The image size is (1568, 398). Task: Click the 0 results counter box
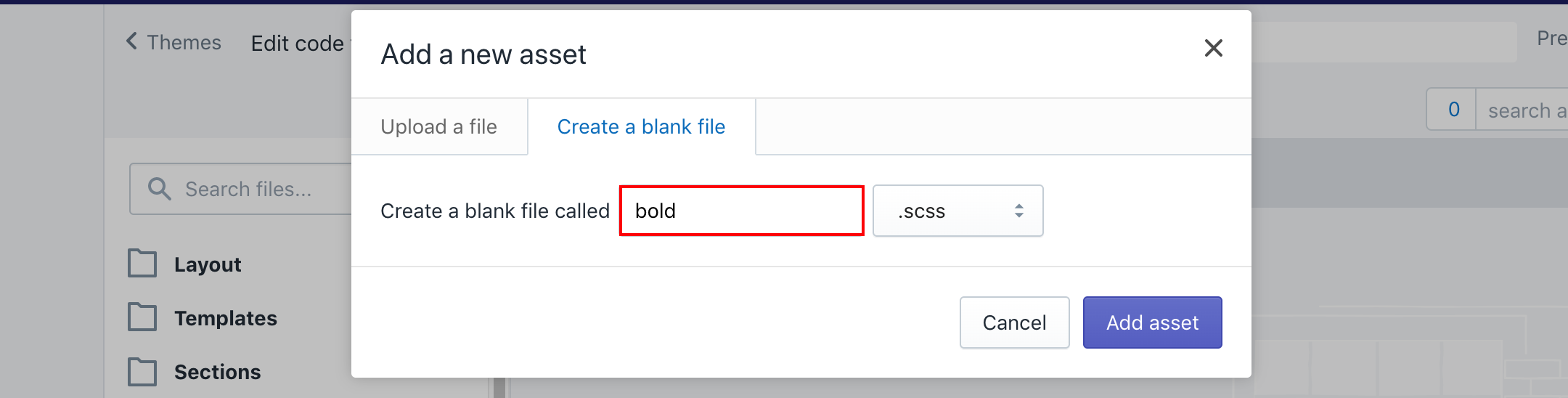click(1452, 110)
